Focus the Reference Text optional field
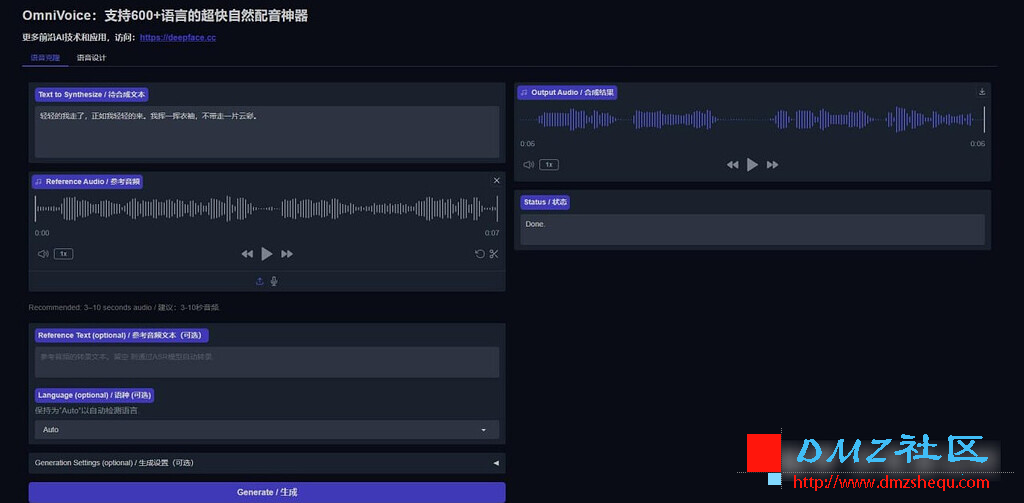Image resolution: width=1024 pixels, height=503 pixels. tap(266, 362)
